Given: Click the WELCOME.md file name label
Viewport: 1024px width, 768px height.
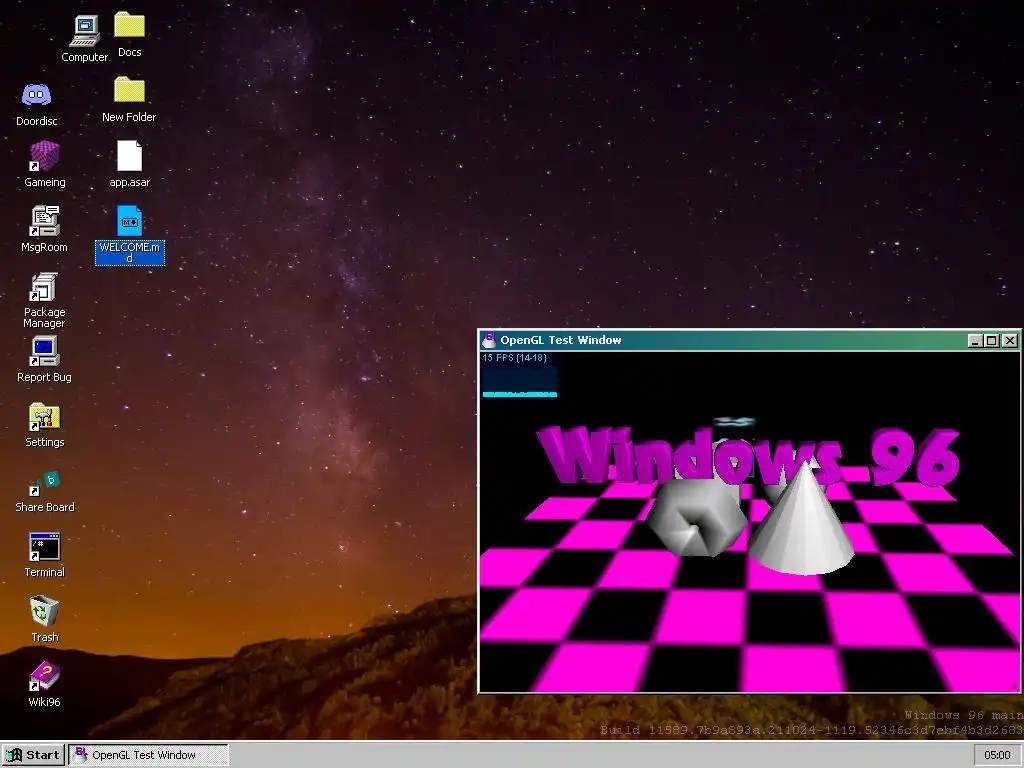Looking at the screenshot, I should (x=129, y=253).
